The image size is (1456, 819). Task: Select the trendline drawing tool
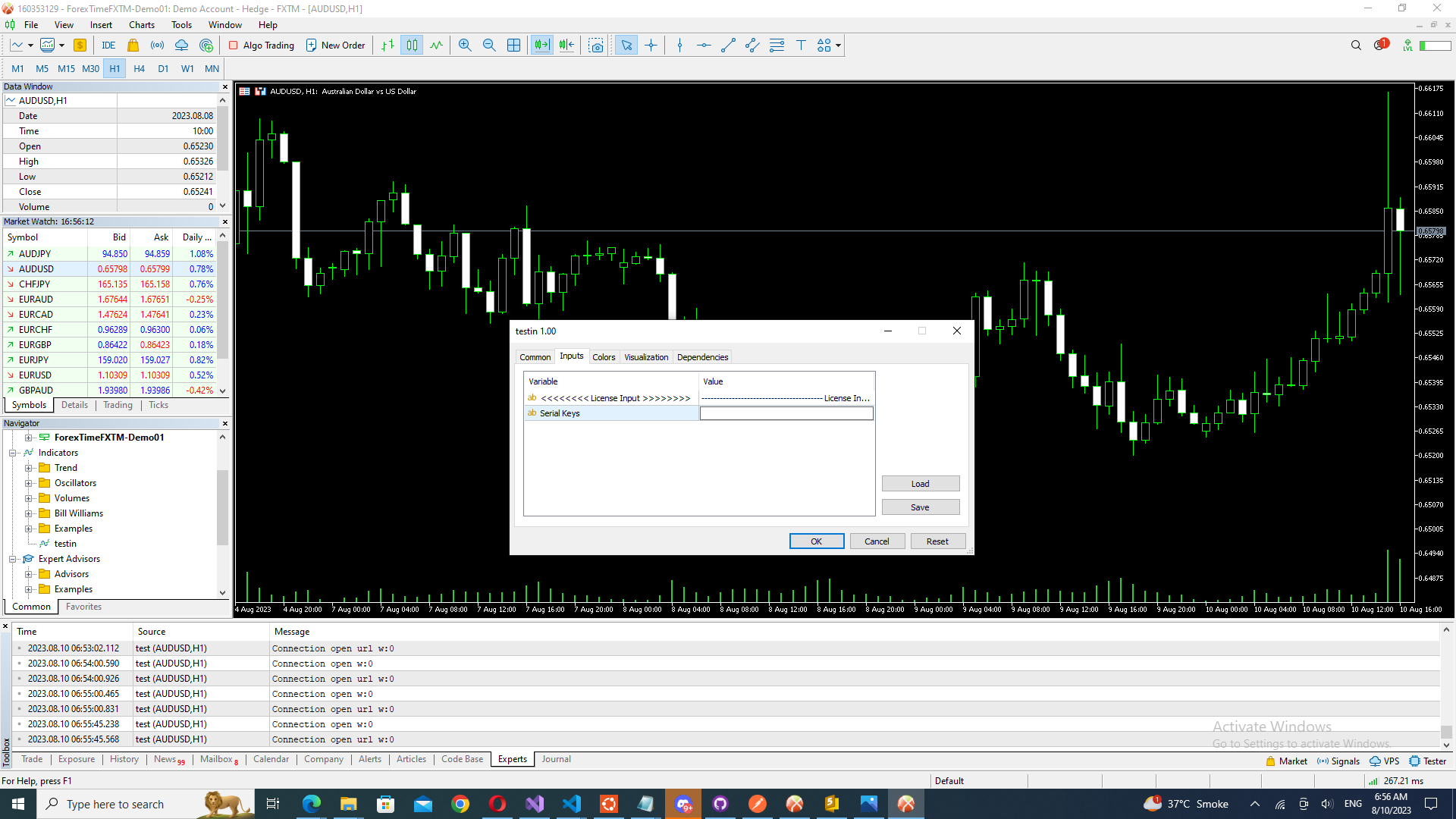tap(728, 45)
